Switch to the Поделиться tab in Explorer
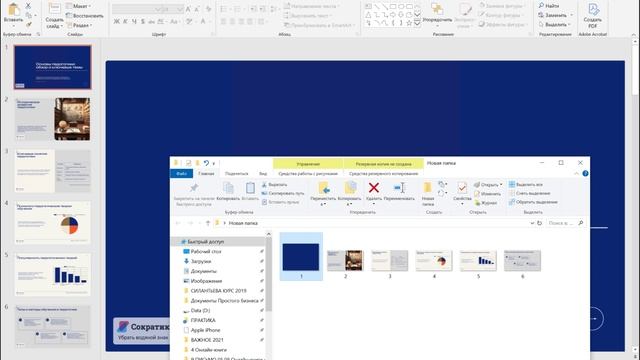 pos(236,173)
